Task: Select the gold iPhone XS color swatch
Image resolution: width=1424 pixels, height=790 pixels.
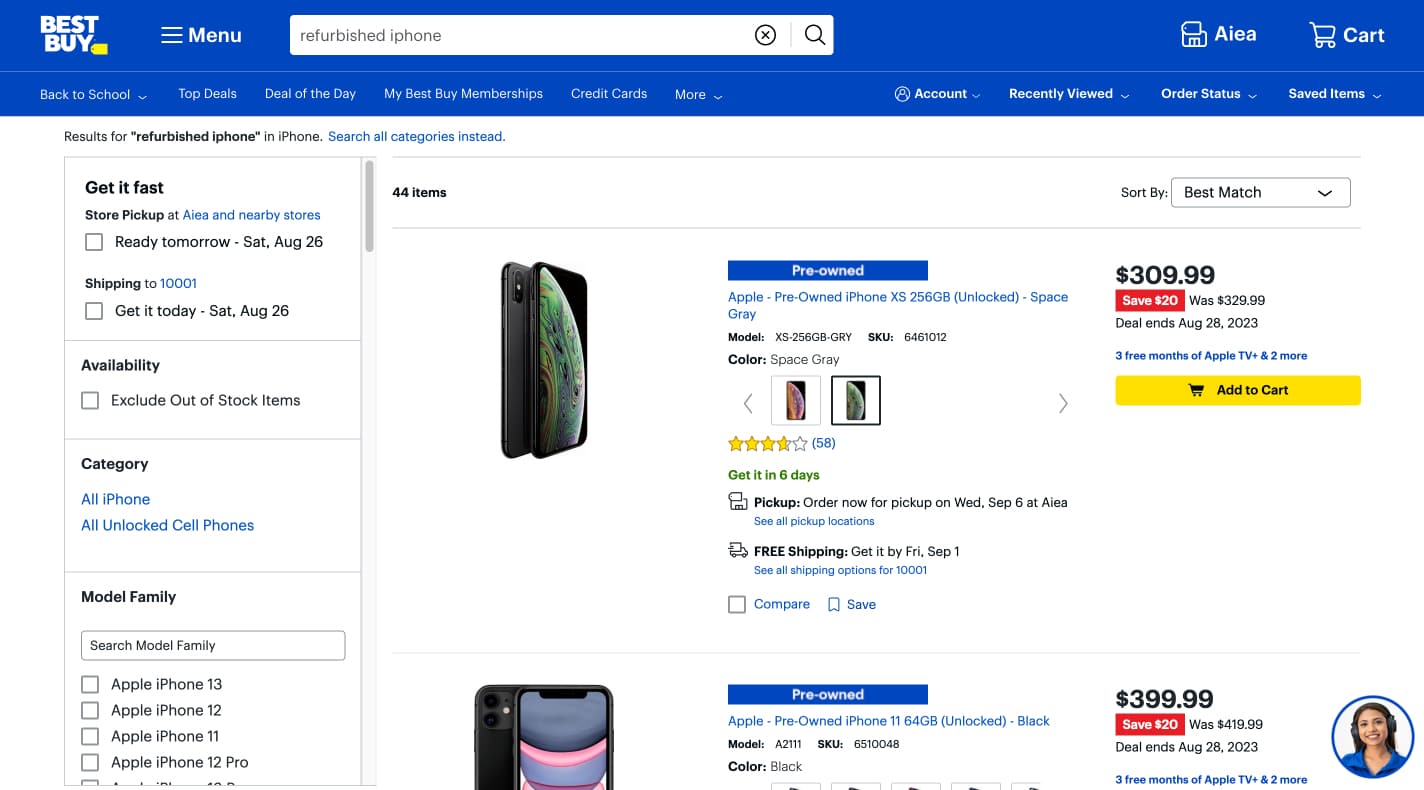Action: (796, 401)
